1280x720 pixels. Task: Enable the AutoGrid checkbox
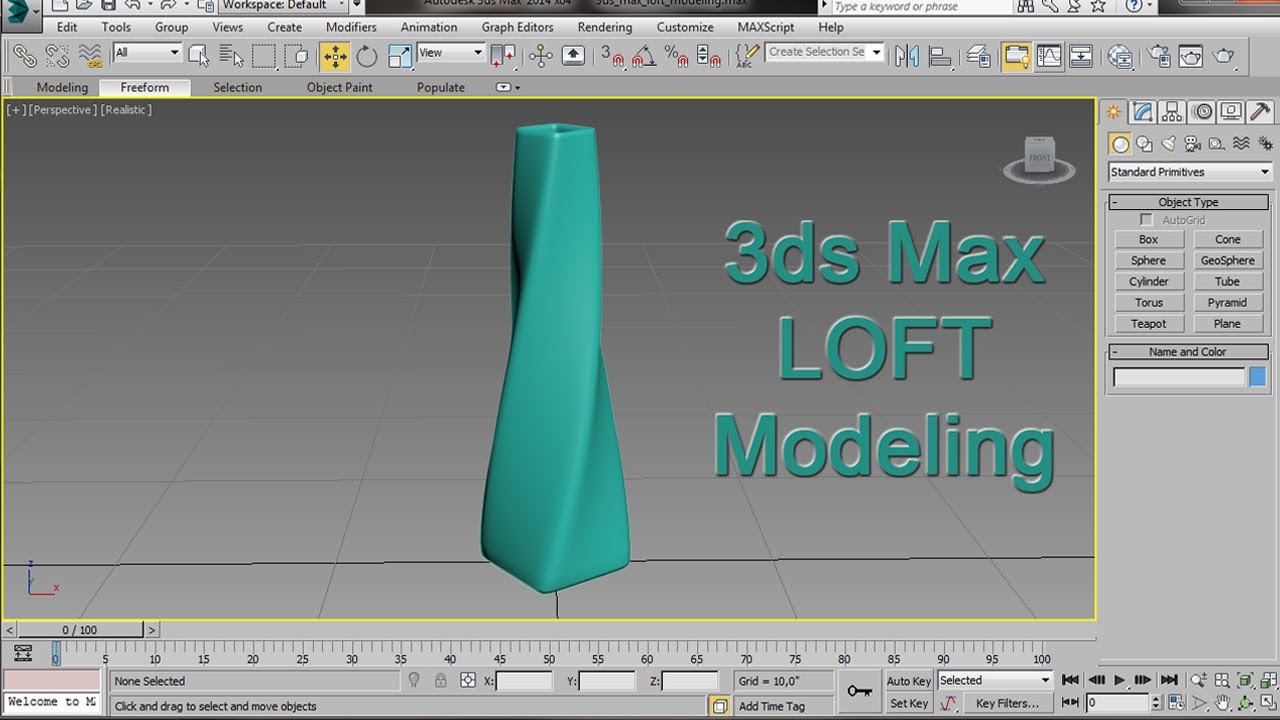coord(1147,220)
